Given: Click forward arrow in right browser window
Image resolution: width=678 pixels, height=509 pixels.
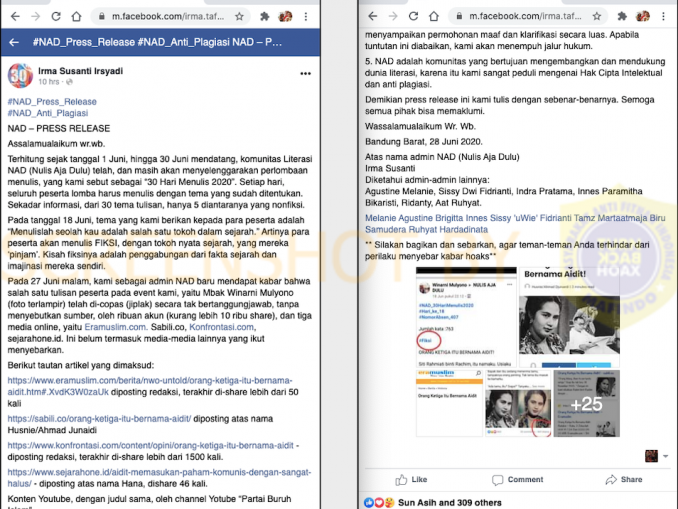Looking at the screenshot, I should (x=393, y=16).
